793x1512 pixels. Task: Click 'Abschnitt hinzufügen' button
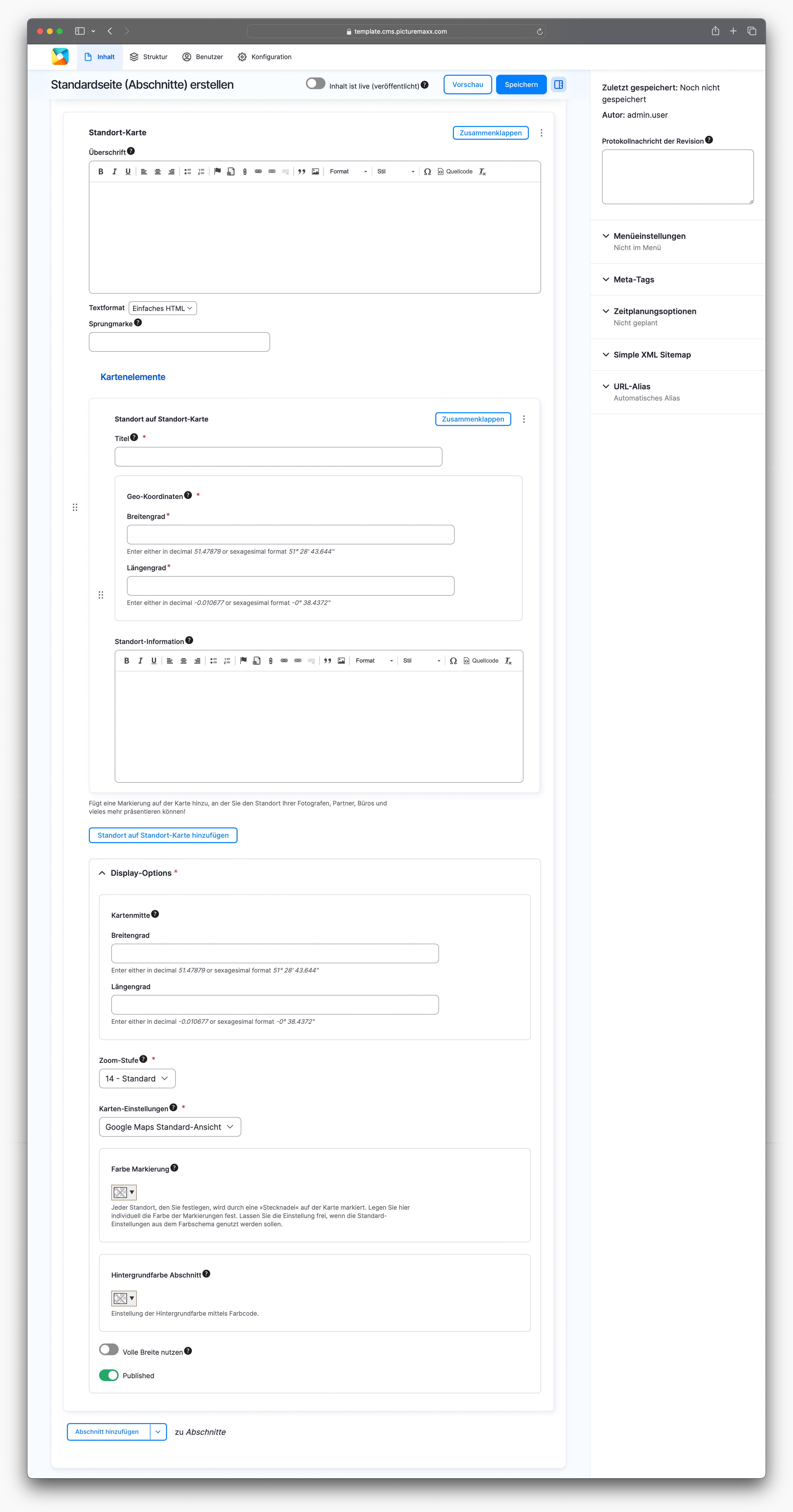tap(108, 1432)
